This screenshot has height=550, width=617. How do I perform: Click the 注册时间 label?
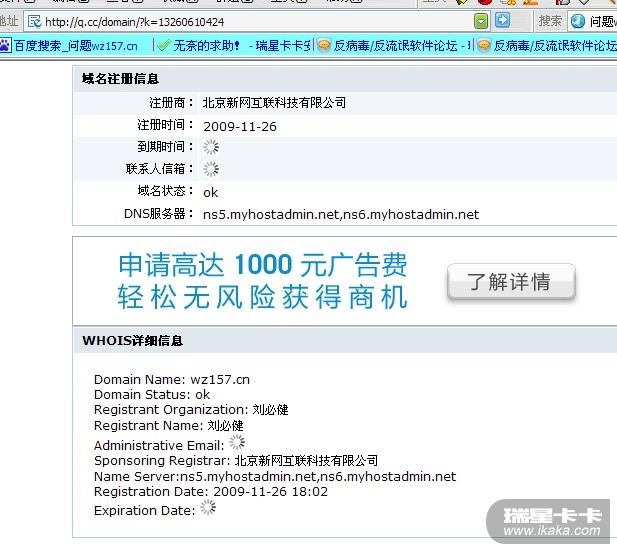coord(166,125)
